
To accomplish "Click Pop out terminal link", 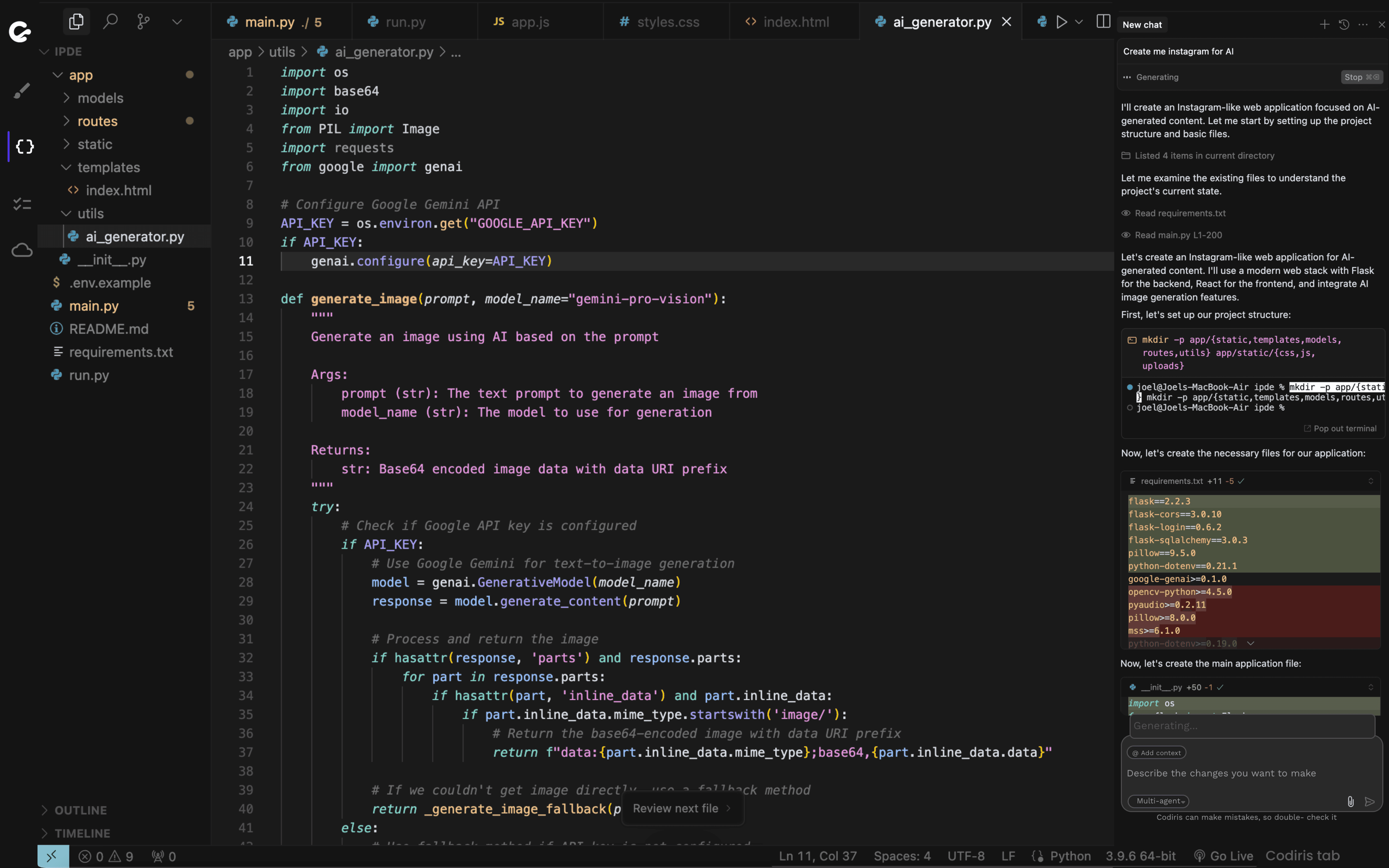I will coord(1340,428).
